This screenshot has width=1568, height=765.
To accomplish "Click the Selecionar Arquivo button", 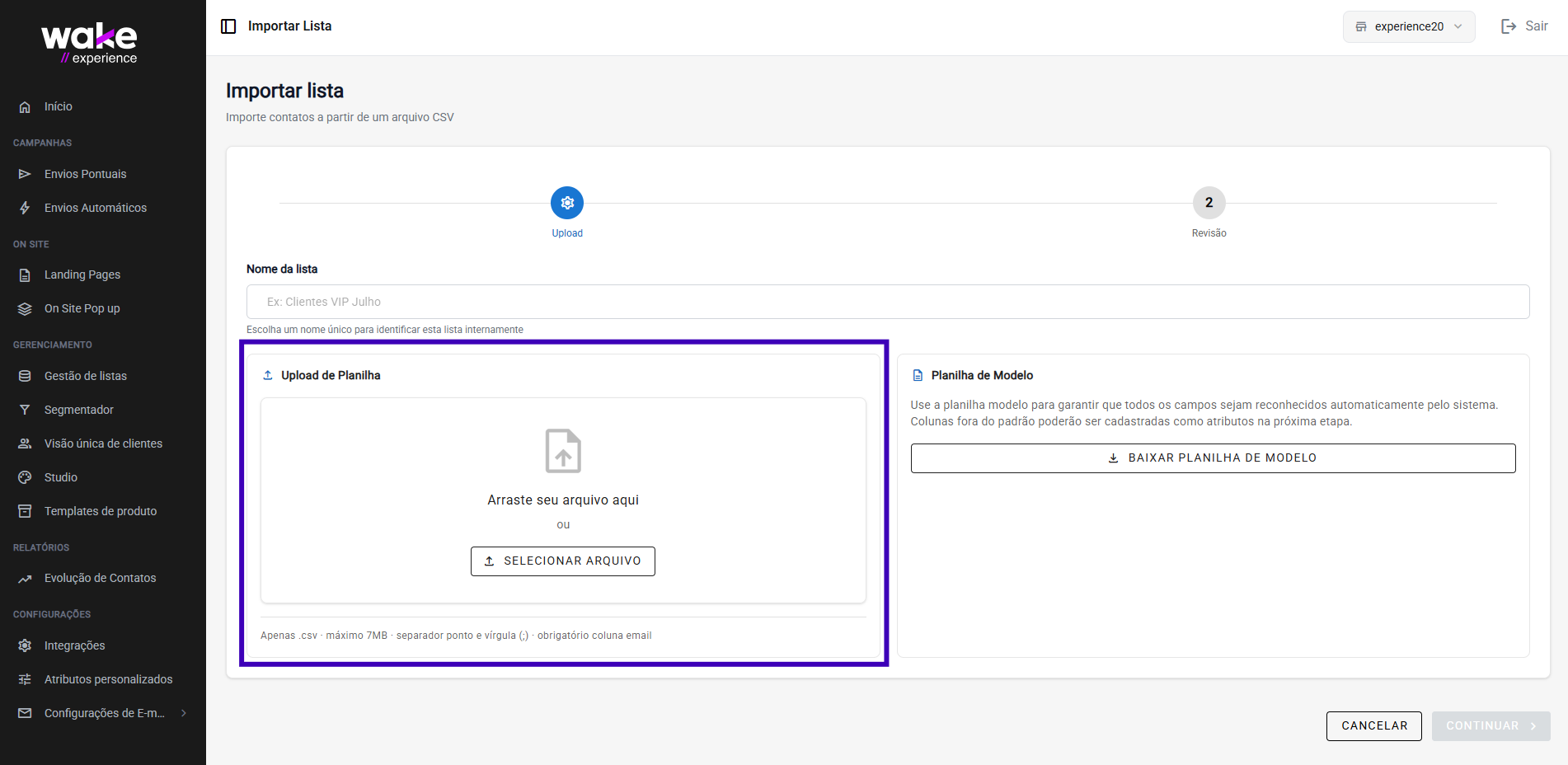I will (563, 561).
